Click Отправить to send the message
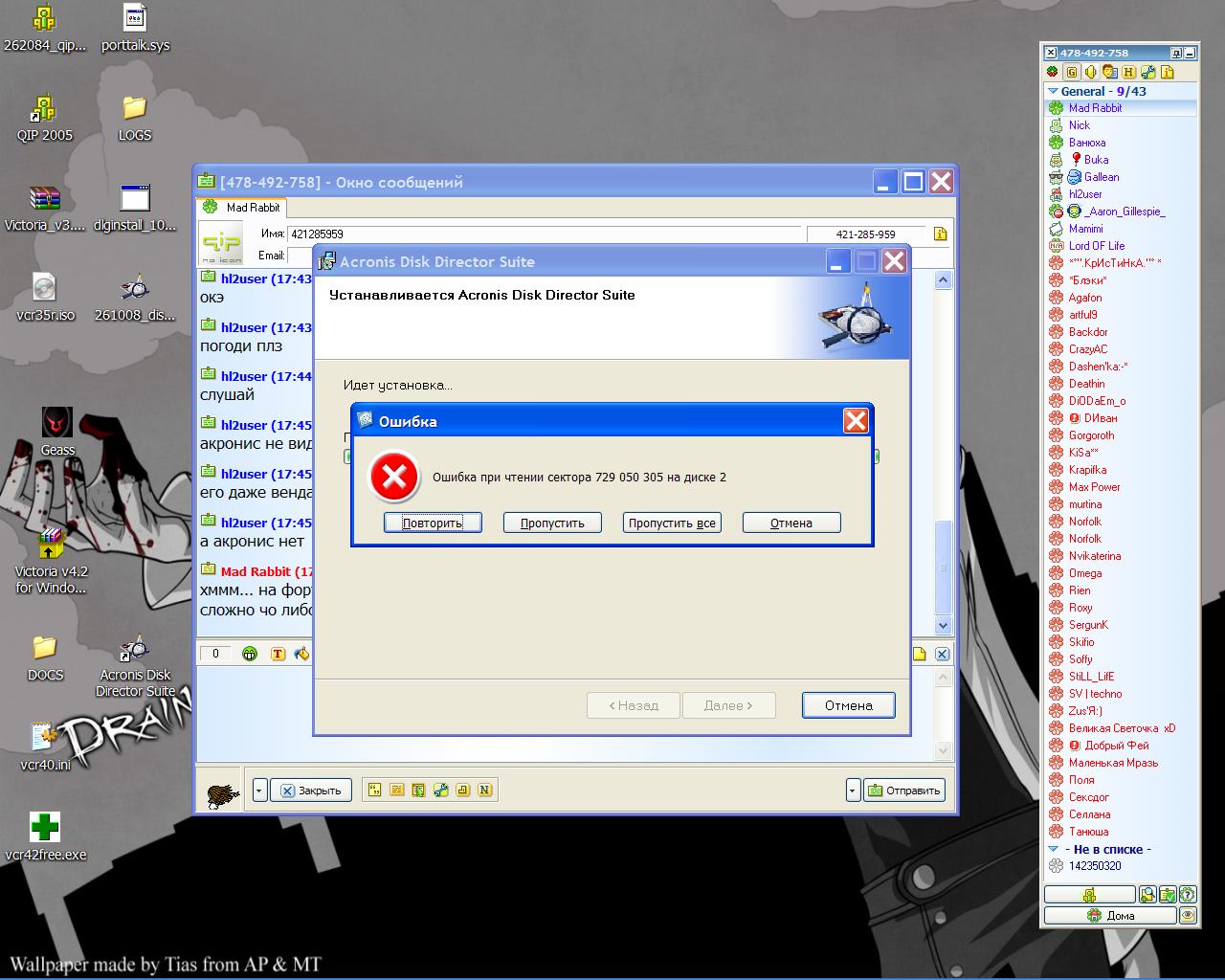The width and height of the screenshot is (1225, 980). [x=904, y=791]
